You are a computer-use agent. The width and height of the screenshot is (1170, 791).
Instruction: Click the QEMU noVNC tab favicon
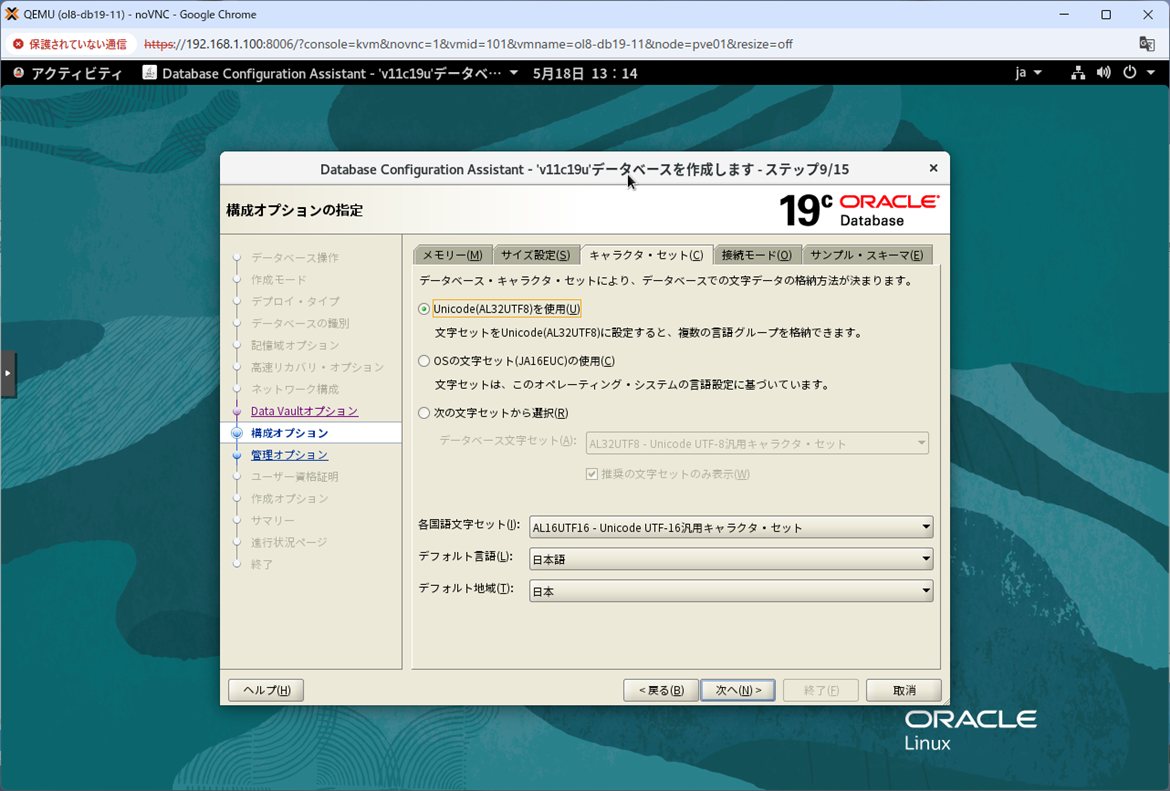pyautogui.click(x=11, y=14)
